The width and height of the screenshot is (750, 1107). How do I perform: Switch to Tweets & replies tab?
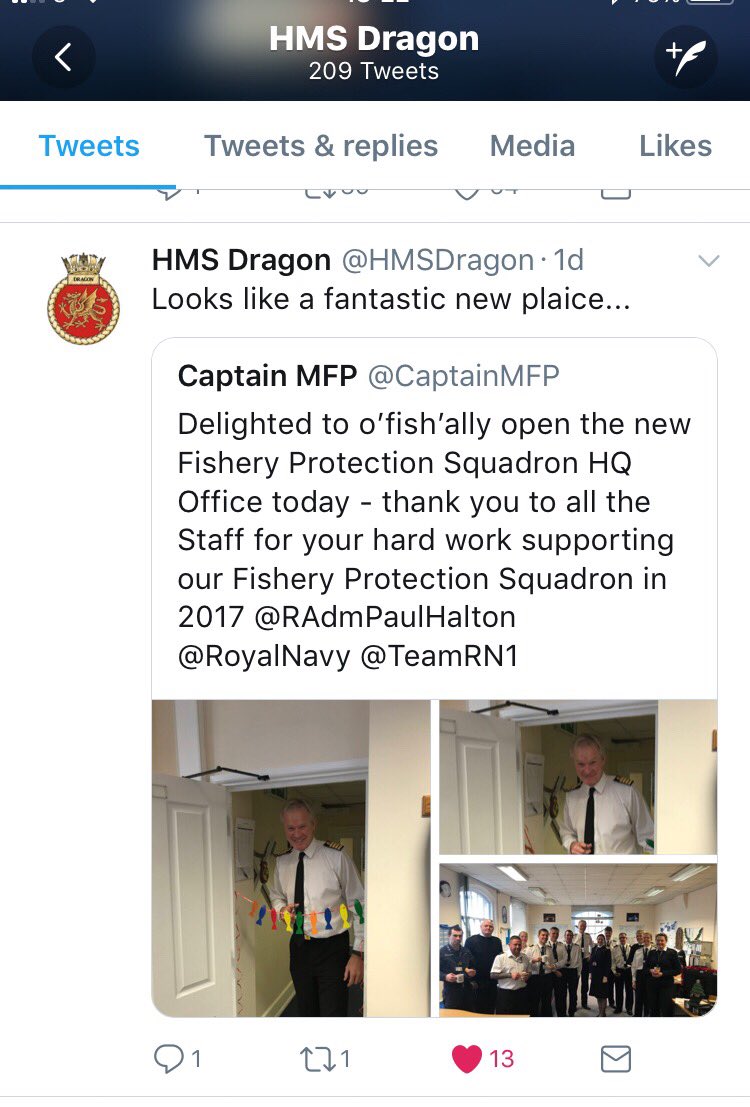pos(321,146)
